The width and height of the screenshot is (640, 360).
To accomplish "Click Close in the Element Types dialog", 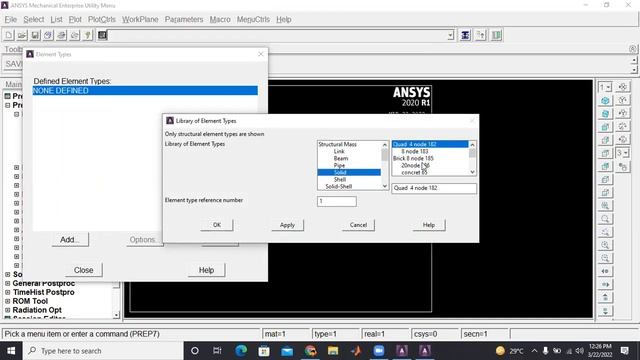I will pos(84,270).
